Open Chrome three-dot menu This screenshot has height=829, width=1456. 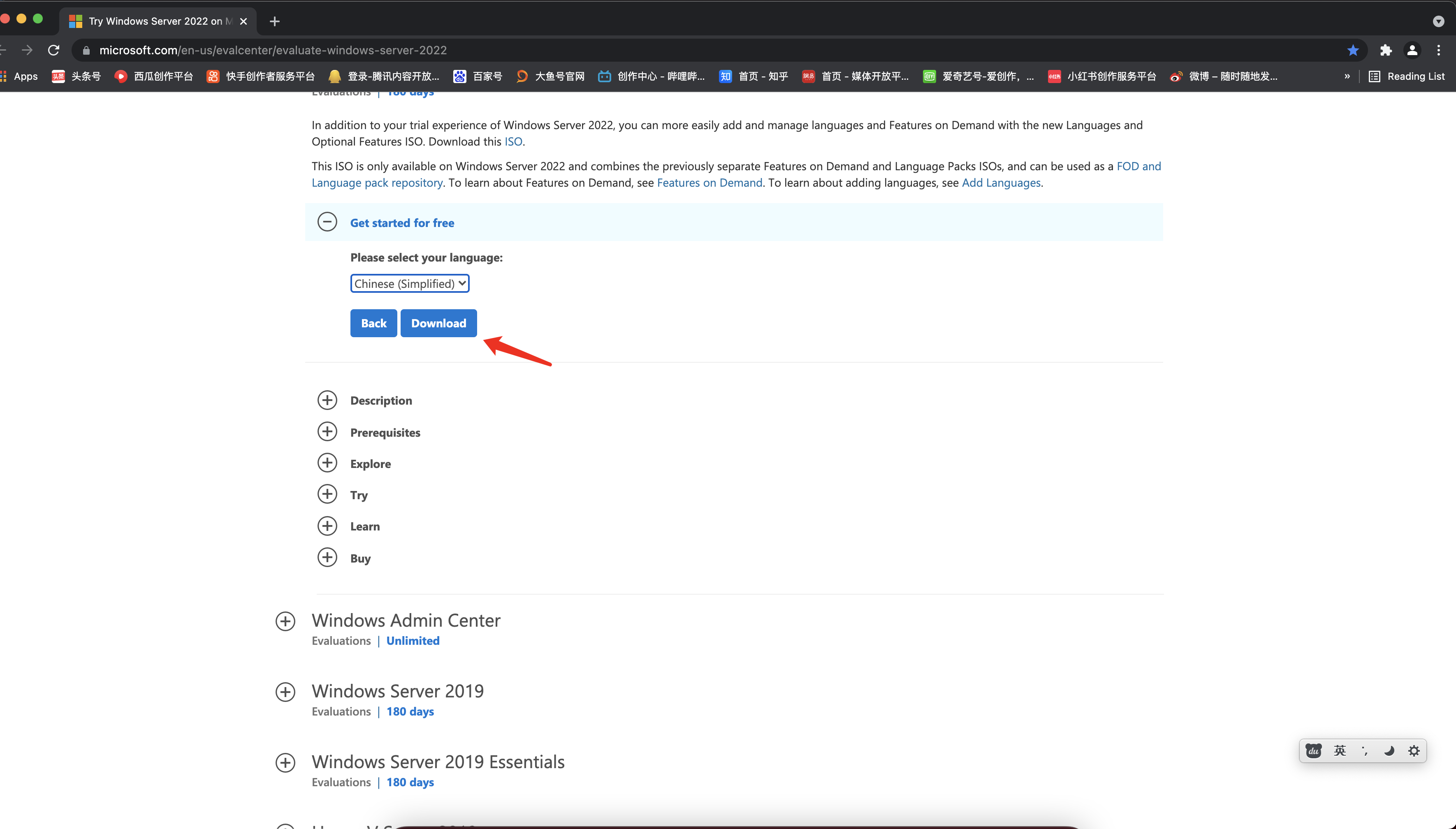(1438, 50)
